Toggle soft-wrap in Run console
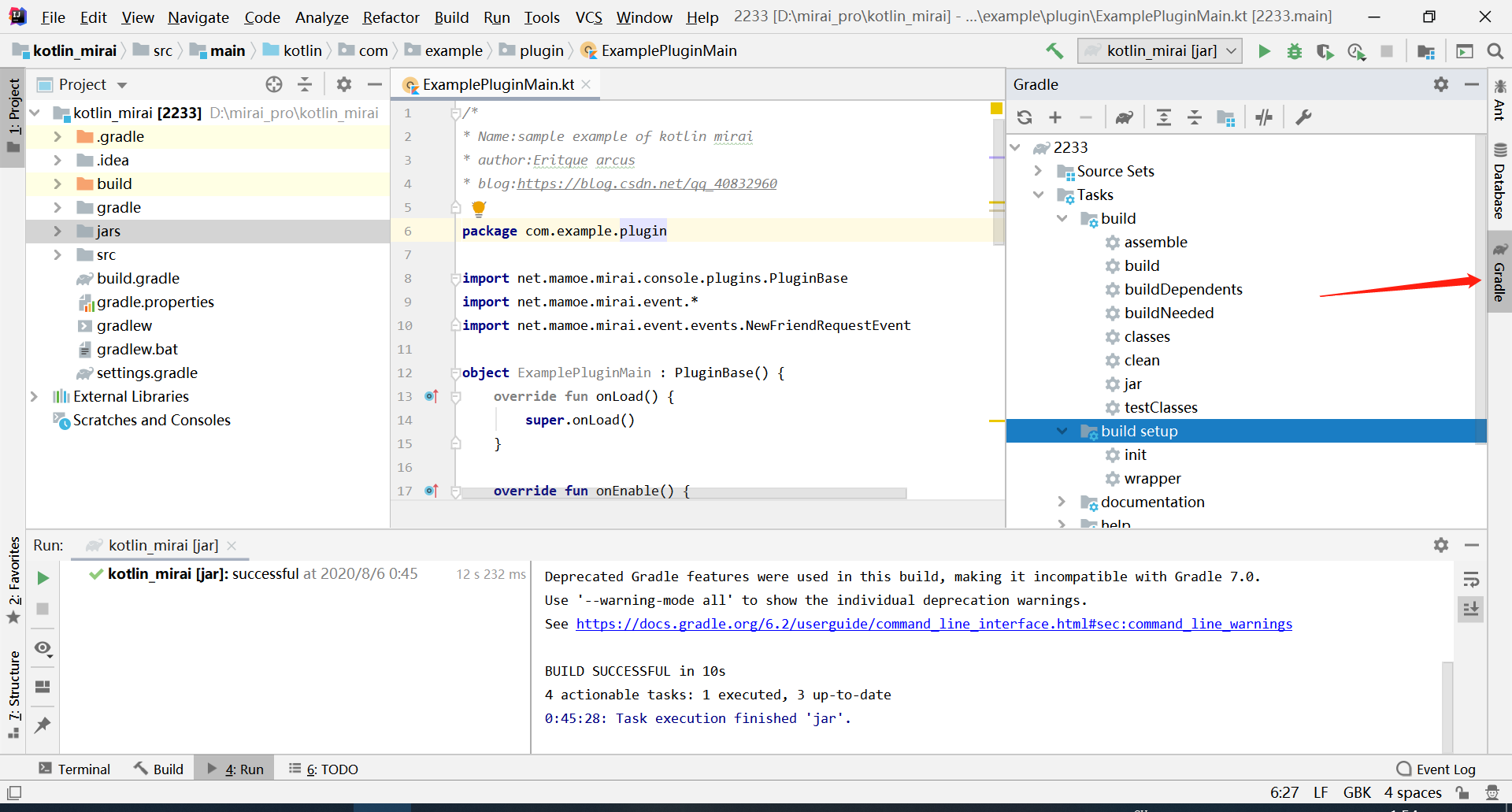 pos(1470,580)
